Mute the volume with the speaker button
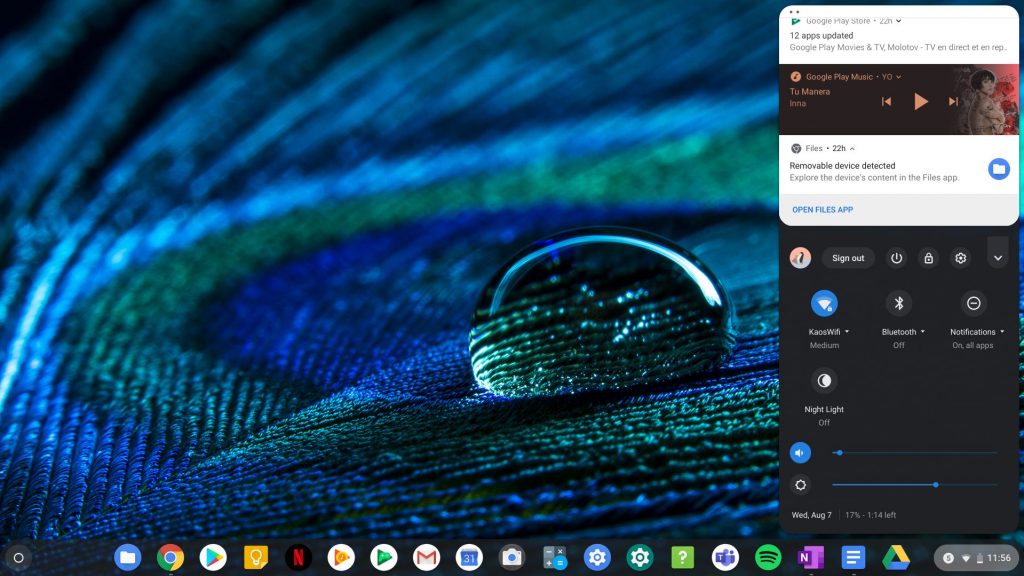1024x576 pixels. tap(800, 453)
